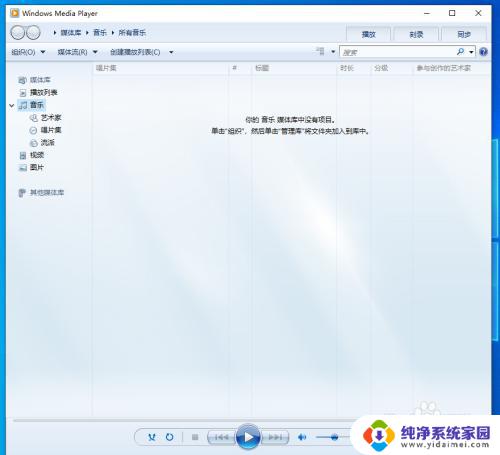Sort by the 唱片集 column header
Viewport: 500px width, 455px height.
tap(160, 68)
